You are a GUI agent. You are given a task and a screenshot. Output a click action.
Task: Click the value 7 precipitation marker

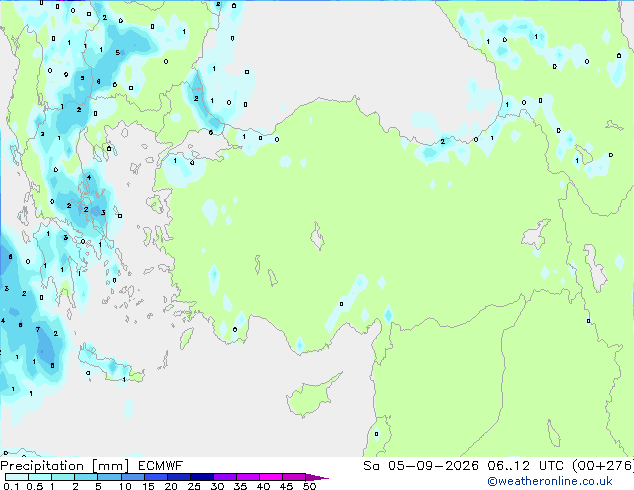pyautogui.click(x=38, y=329)
